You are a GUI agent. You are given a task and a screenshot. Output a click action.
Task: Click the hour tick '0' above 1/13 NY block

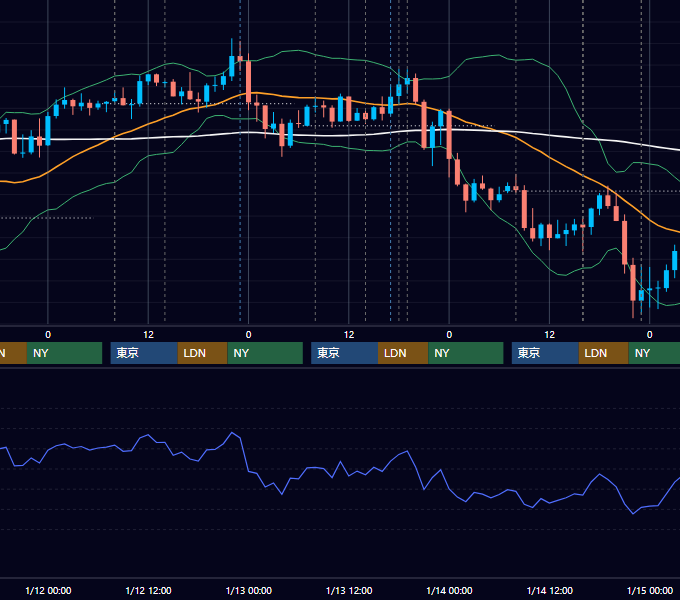(248, 335)
